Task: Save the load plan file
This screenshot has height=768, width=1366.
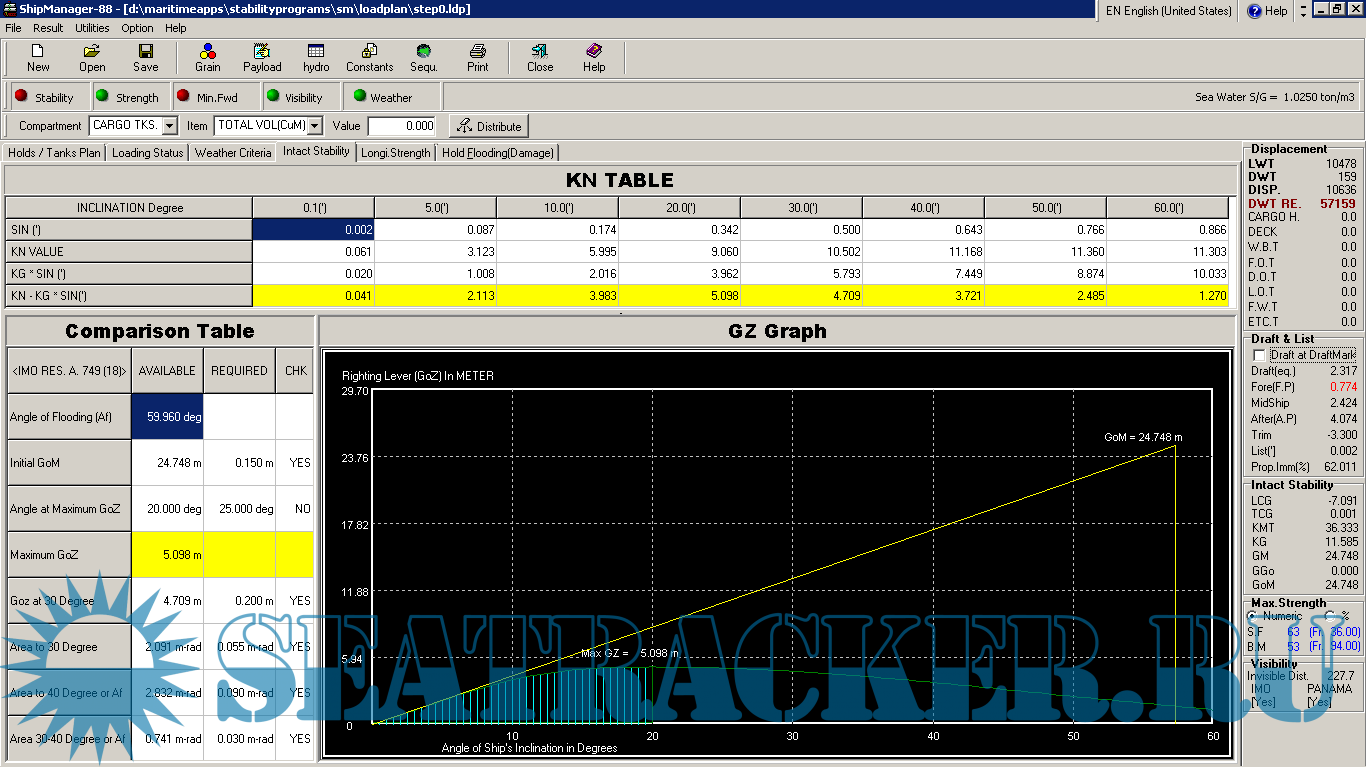Action: click(146, 58)
